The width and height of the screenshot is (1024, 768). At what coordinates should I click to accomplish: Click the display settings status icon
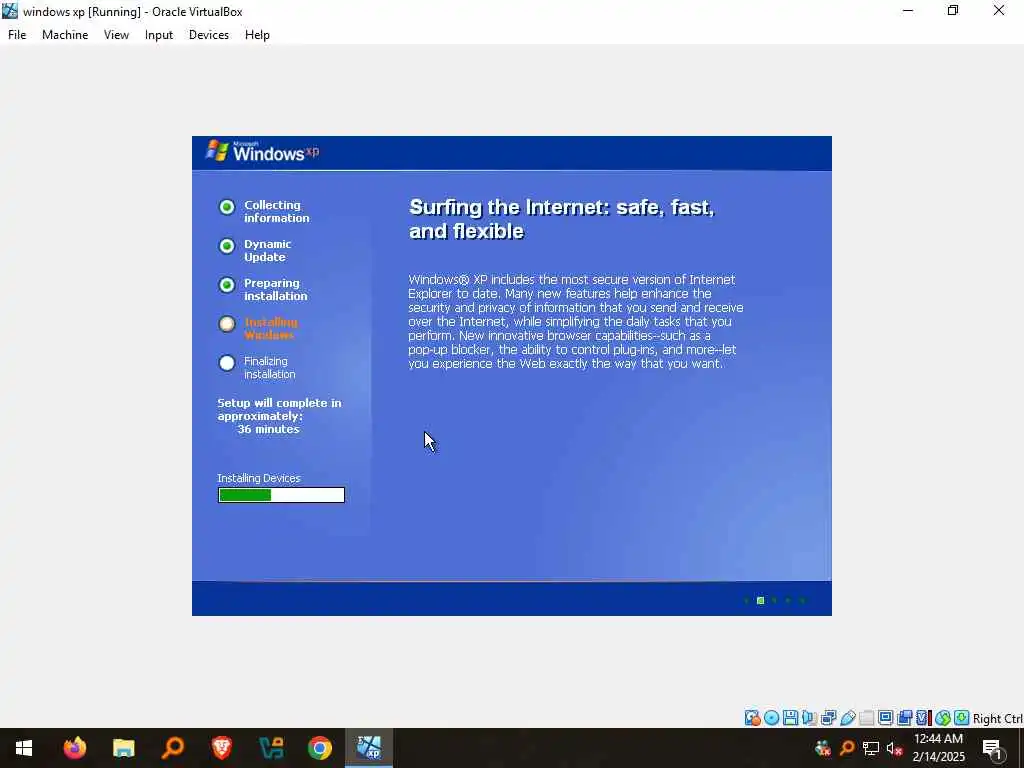(886, 718)
